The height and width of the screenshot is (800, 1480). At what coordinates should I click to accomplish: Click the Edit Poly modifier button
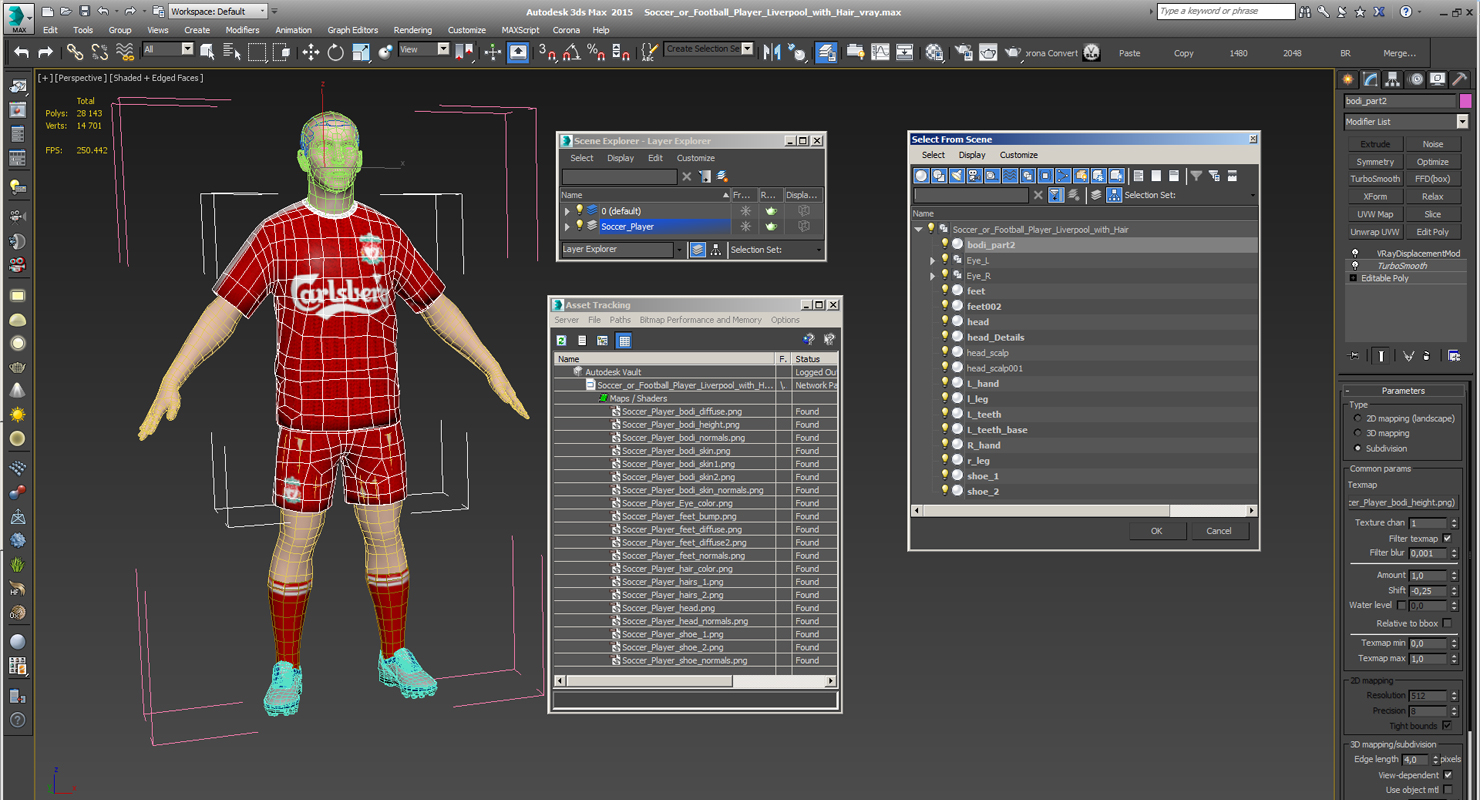pos(1433,232)
